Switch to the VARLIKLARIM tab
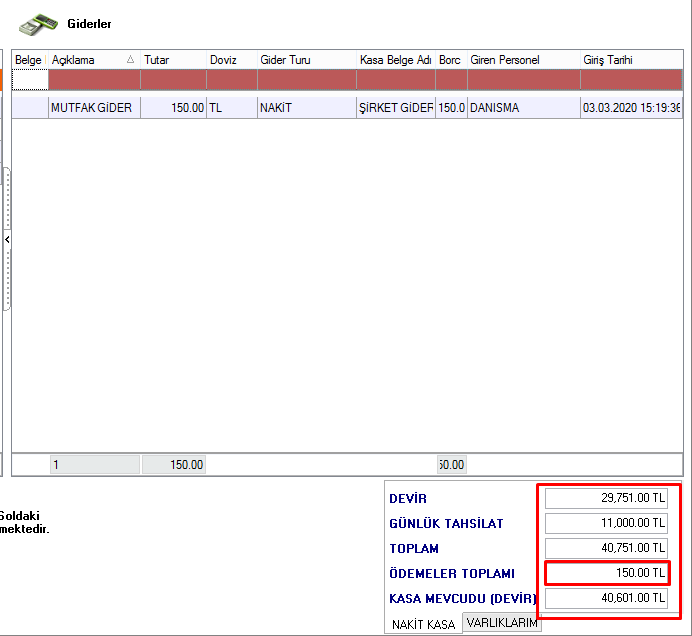Image resolution: width=692 pixels, height=636 pixels. coord(502,623)
